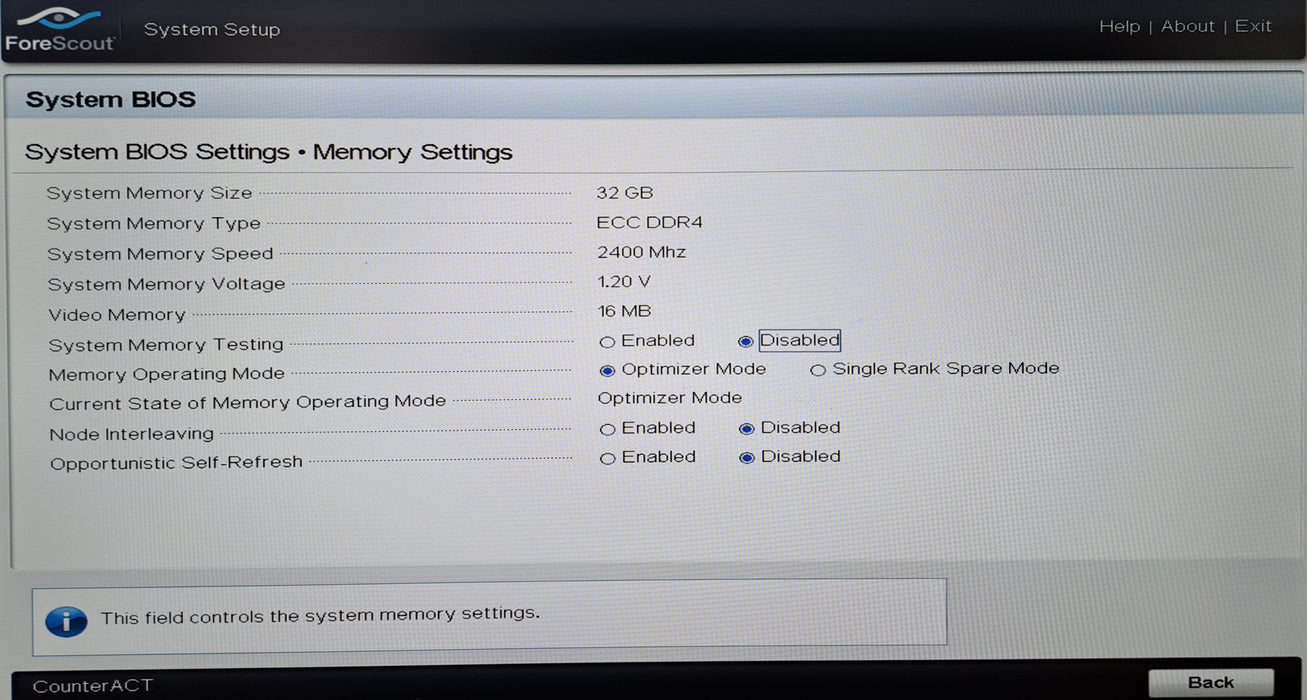This screenshot has width=1307, height=700.
Task: Click the Memory Operating Mode label
Action: [x=167, y=374]
